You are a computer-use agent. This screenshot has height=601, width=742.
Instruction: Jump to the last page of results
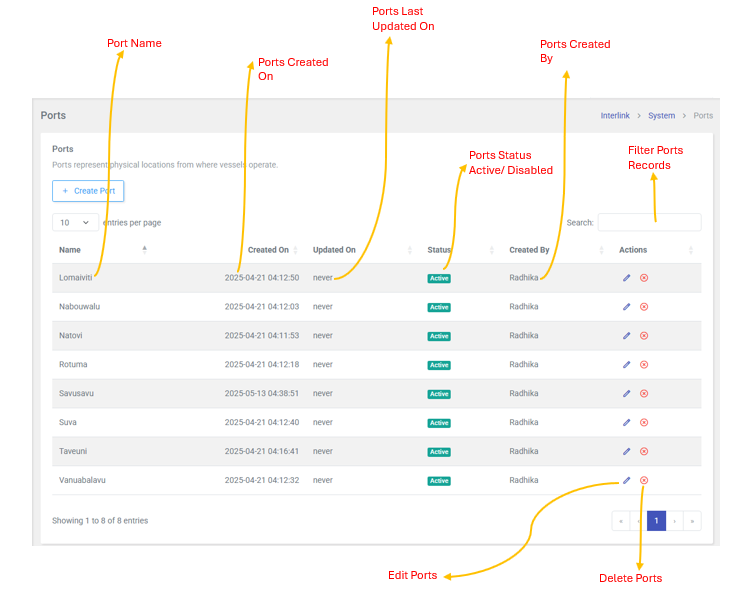click(x=692, y=521)
